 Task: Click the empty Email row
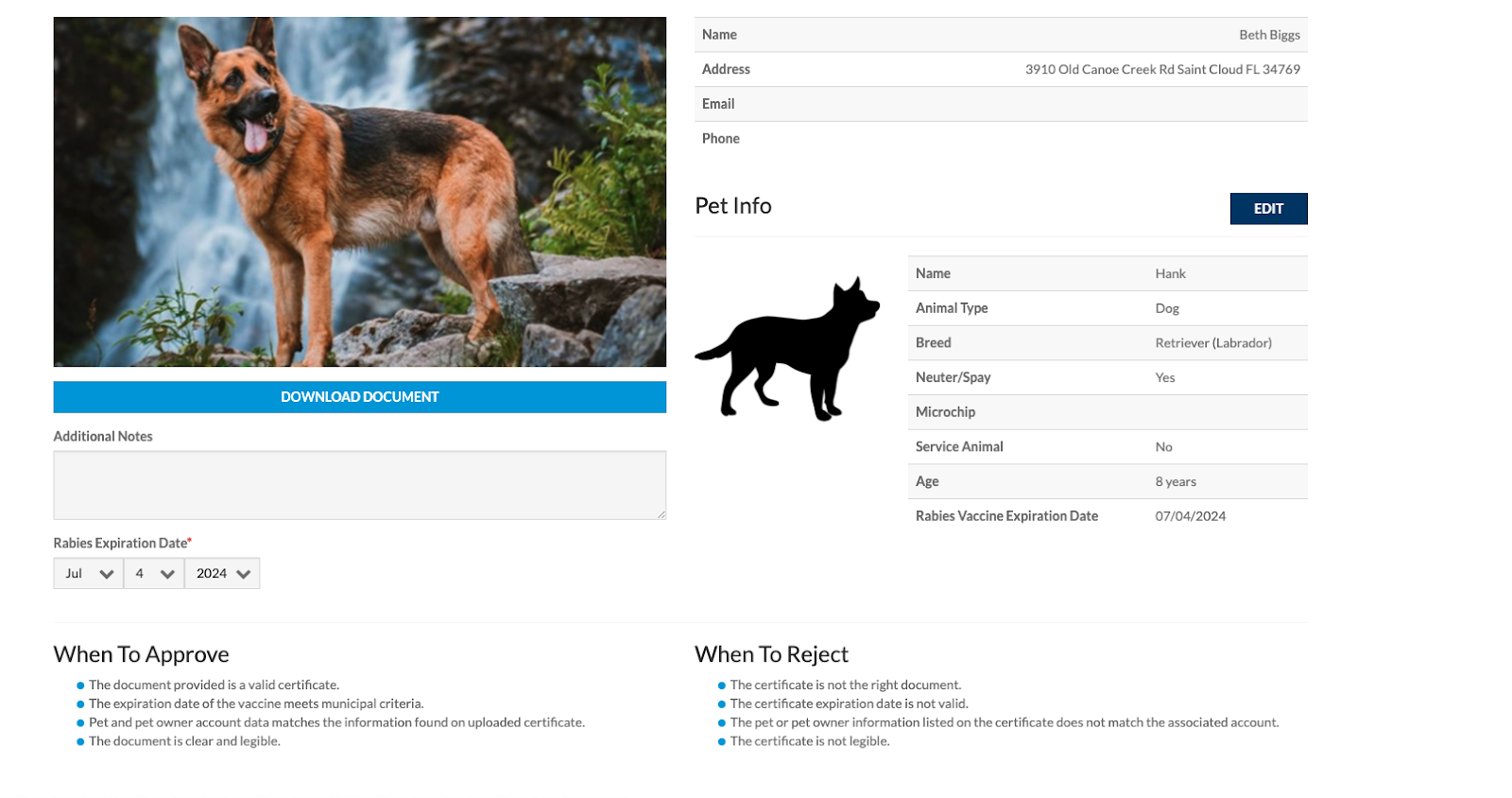tap(1001, 104)
